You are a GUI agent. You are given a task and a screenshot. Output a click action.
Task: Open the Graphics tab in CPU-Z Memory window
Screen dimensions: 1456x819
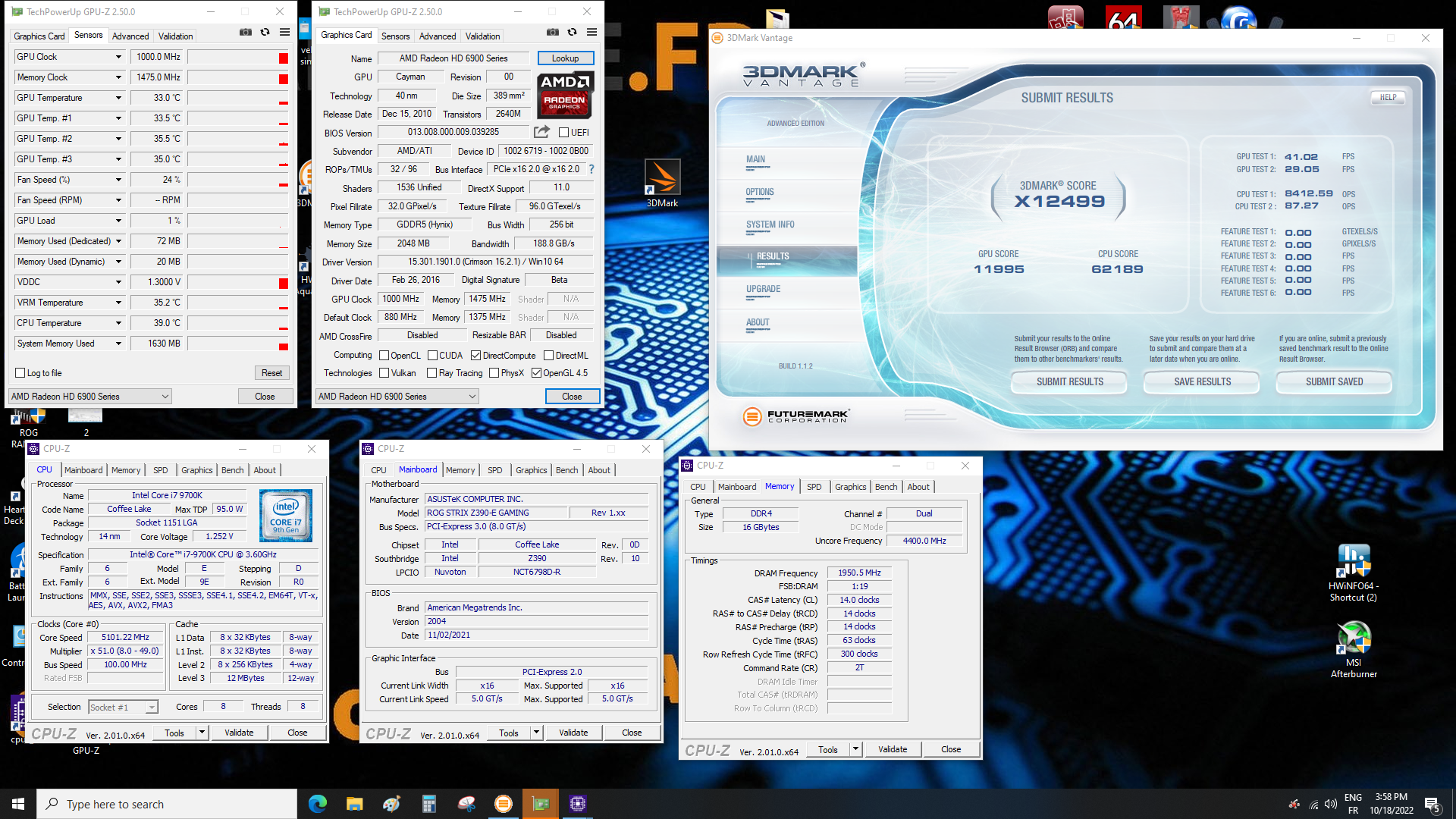(850, 487)
